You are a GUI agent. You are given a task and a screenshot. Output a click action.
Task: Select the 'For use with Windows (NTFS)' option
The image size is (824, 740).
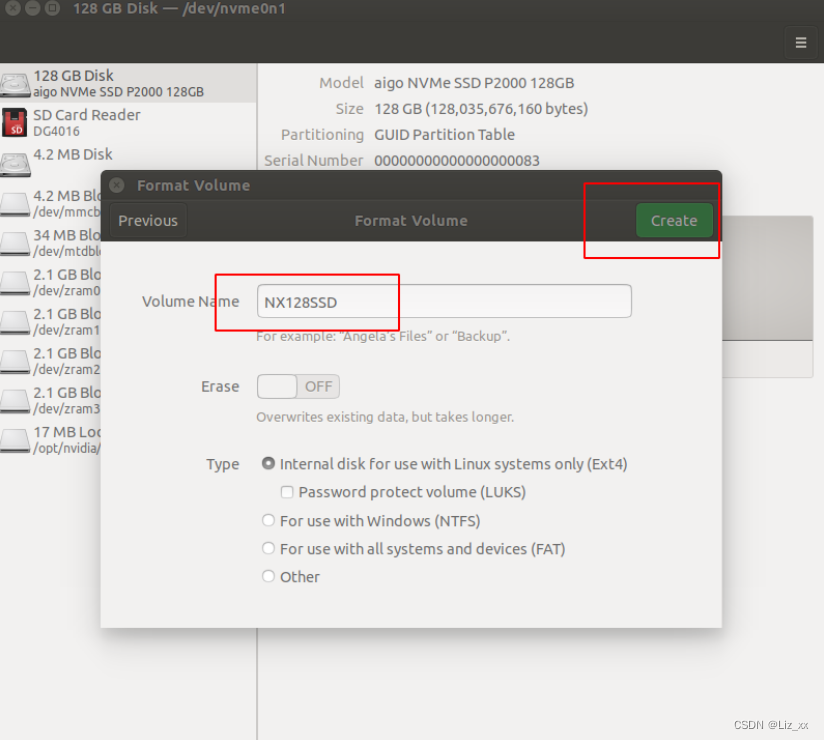268,520
